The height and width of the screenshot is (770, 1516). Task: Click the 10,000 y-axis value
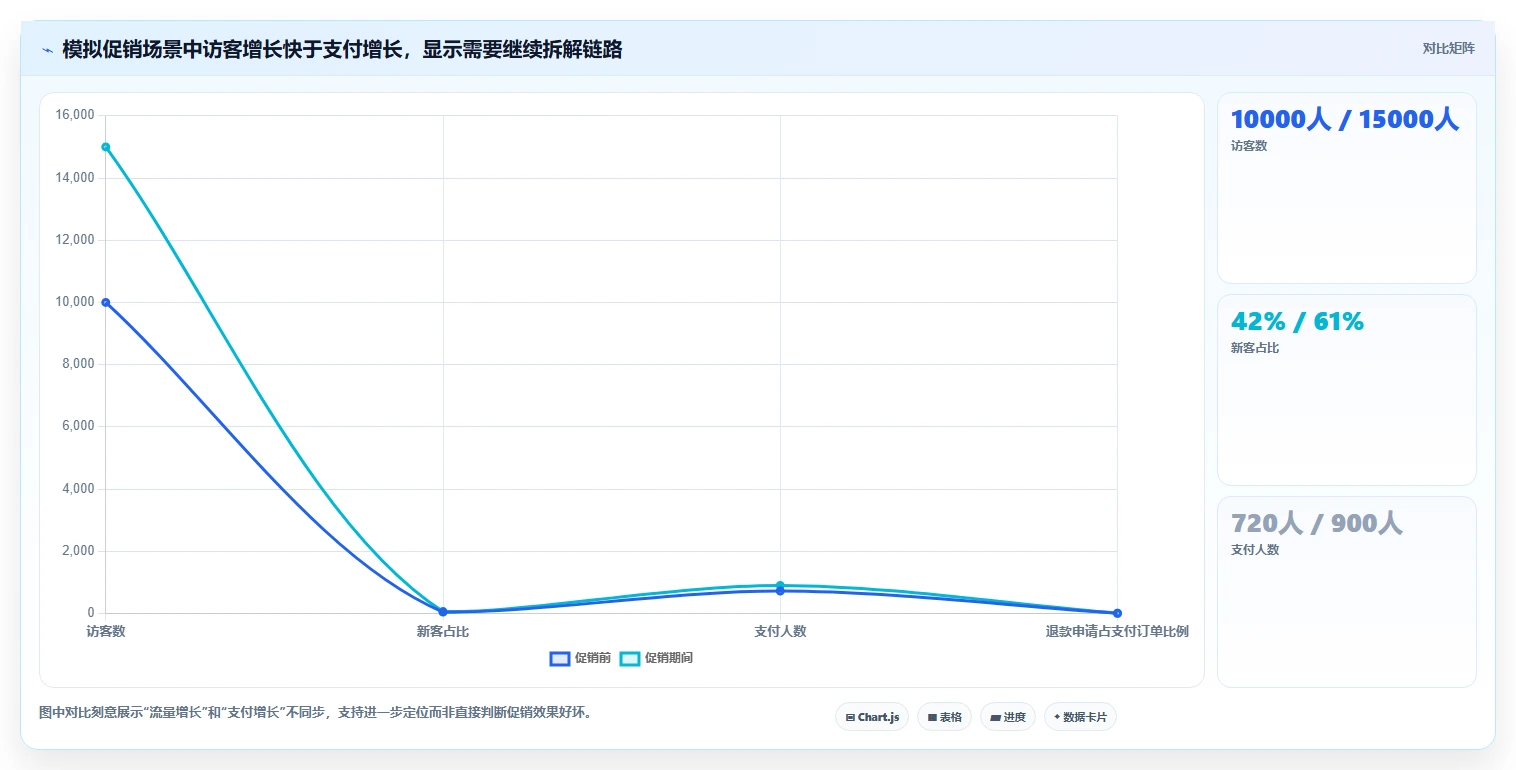click(x=75, y=302)
